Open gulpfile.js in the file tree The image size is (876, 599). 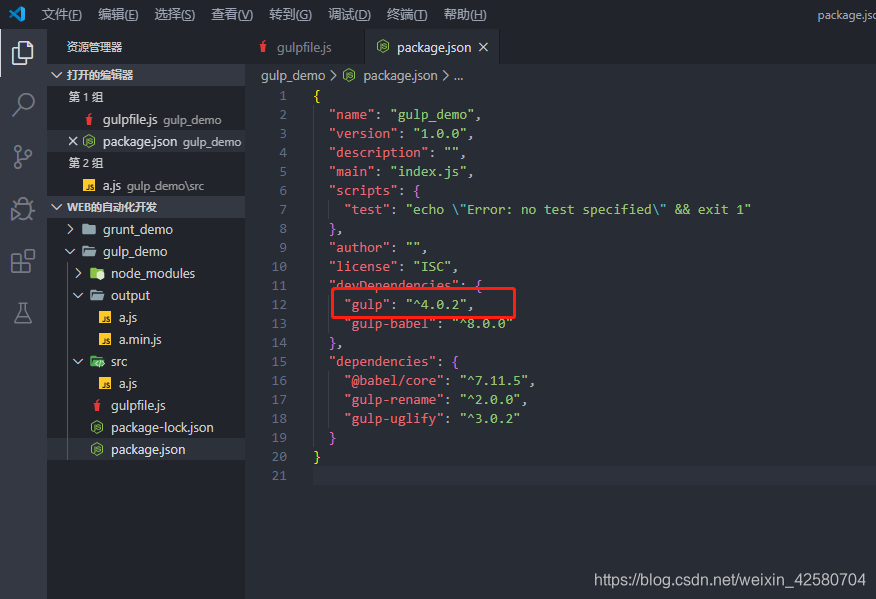(146, 406)
